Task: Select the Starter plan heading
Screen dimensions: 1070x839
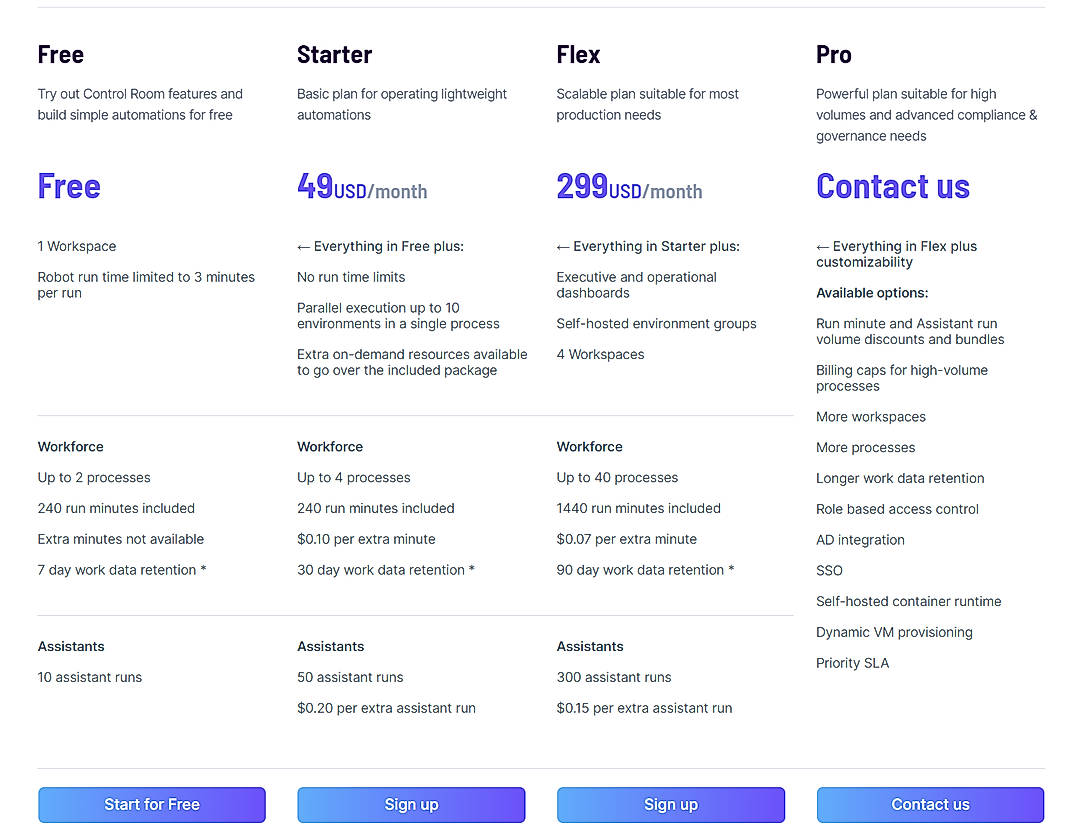Action: (x=334, y=54)
